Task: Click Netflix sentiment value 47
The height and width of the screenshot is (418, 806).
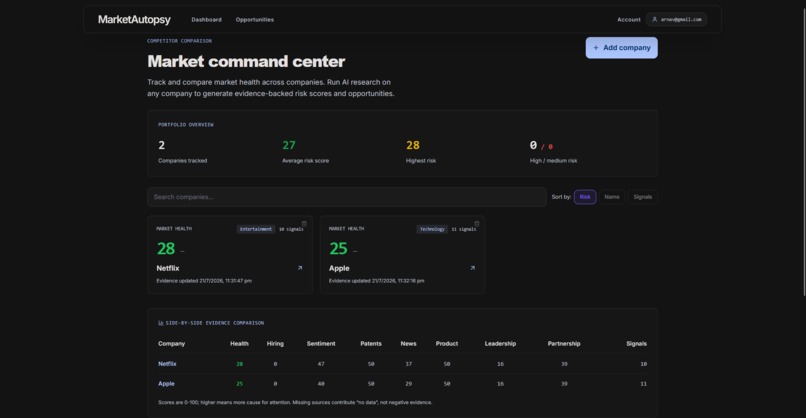Action: [321, 364]
